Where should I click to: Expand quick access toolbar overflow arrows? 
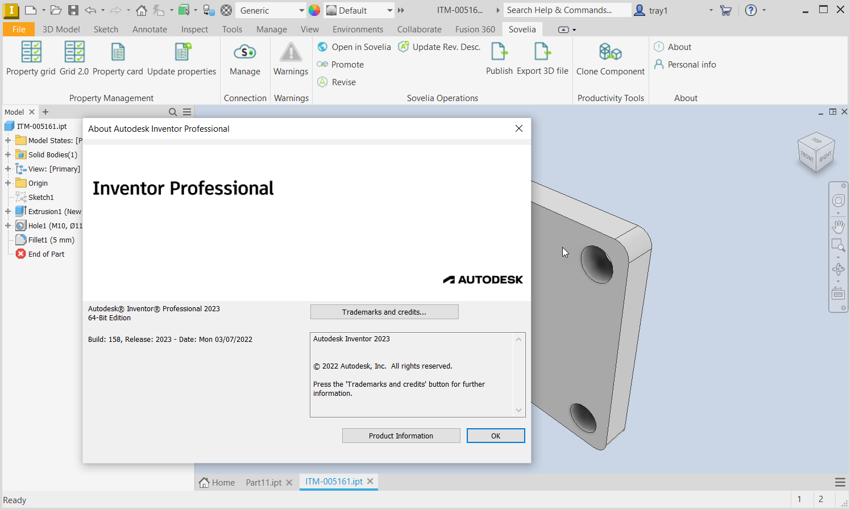401,10
